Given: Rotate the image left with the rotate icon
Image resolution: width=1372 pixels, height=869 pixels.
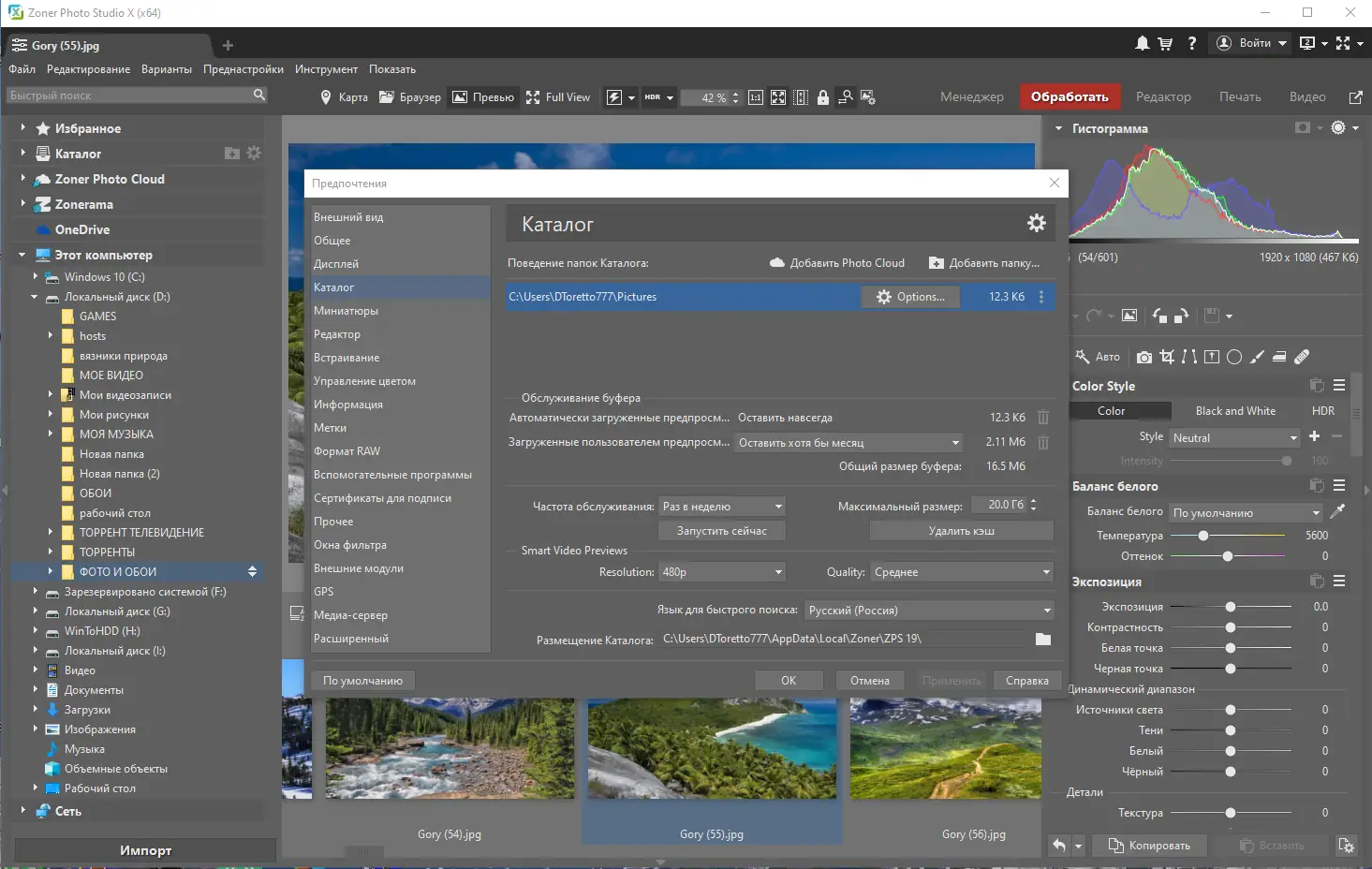Looking at the screenshot, I should pyautogui.click(x=1159, y=316).
